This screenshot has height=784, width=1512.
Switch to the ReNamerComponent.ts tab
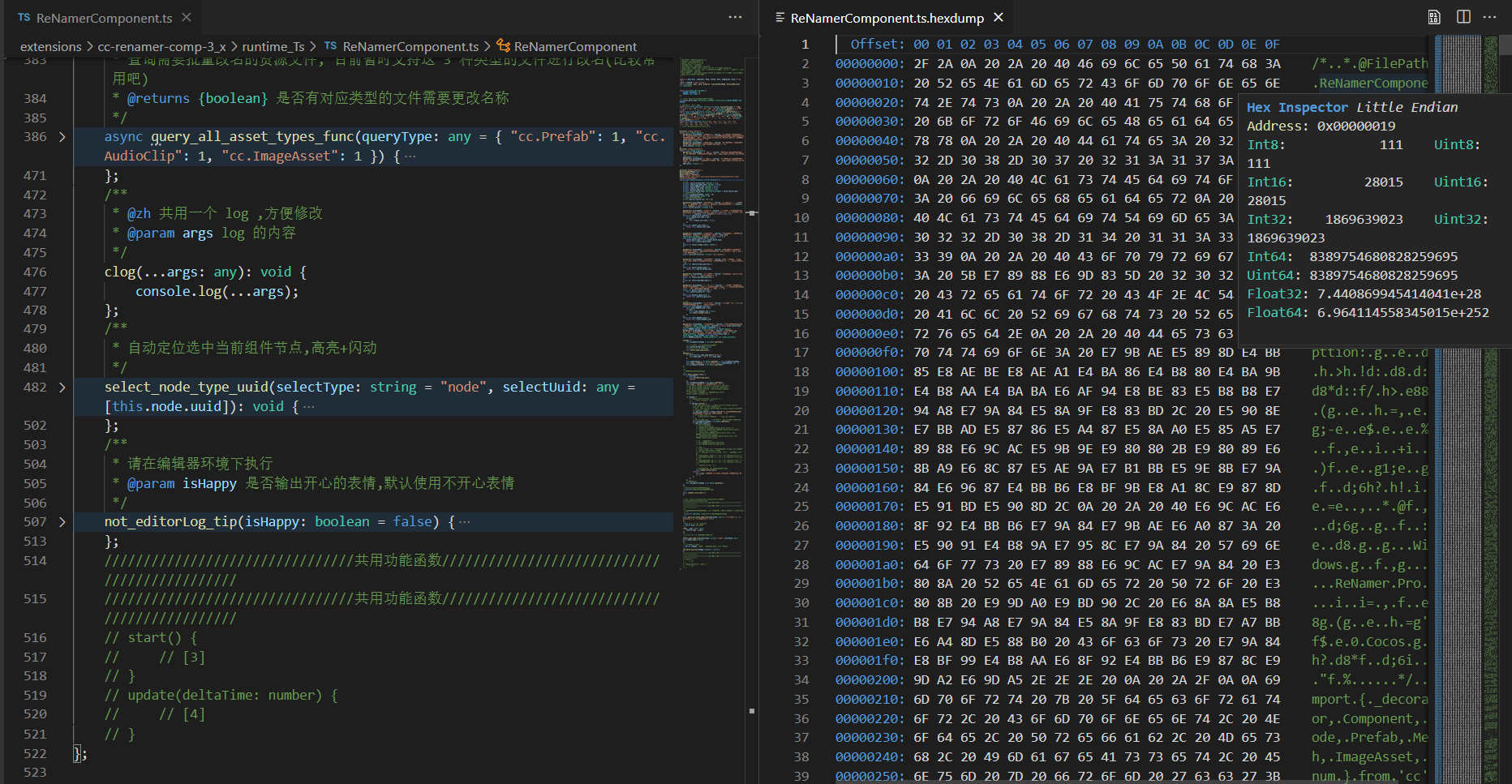tap(104, 18)
